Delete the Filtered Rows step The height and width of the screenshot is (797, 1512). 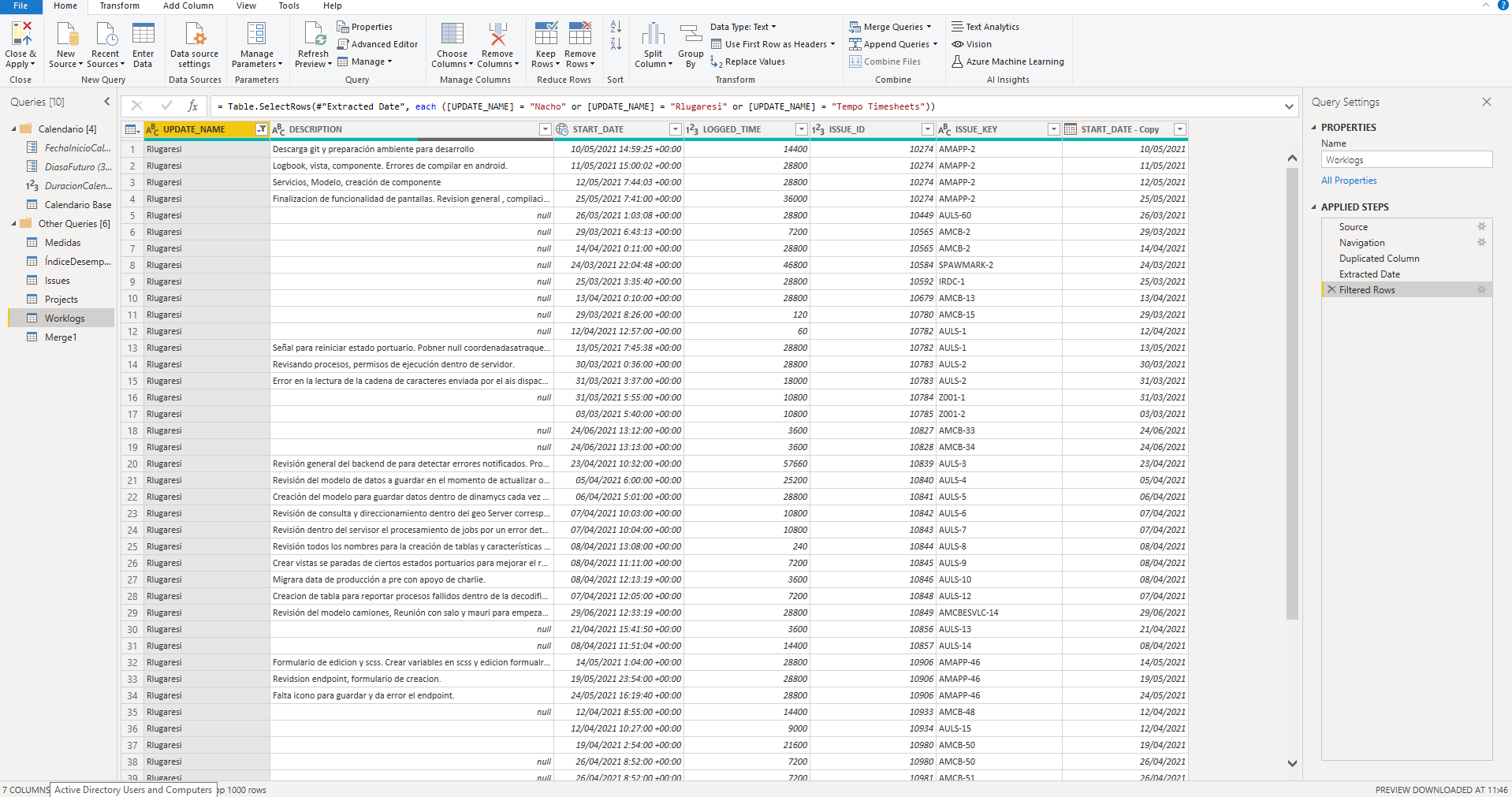[x=1331, y=290]
